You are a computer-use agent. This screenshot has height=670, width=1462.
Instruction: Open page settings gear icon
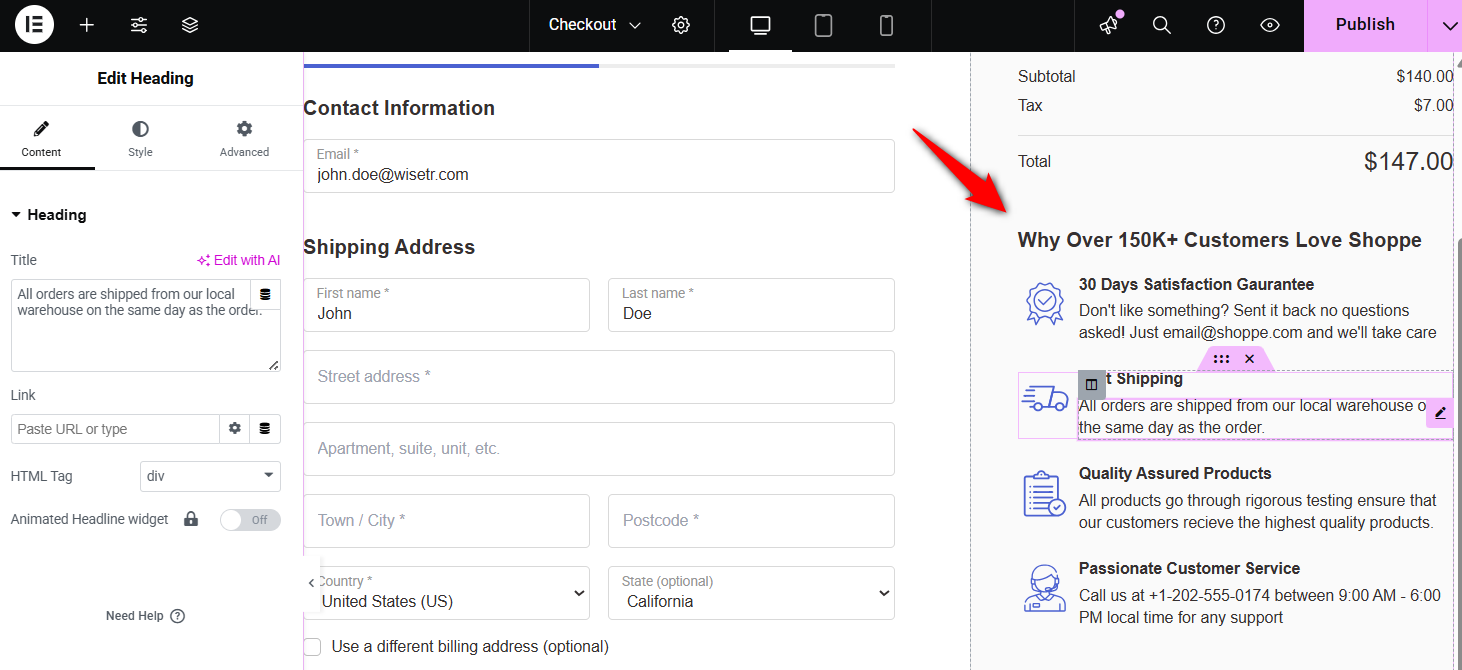click(x=681, y=25)
